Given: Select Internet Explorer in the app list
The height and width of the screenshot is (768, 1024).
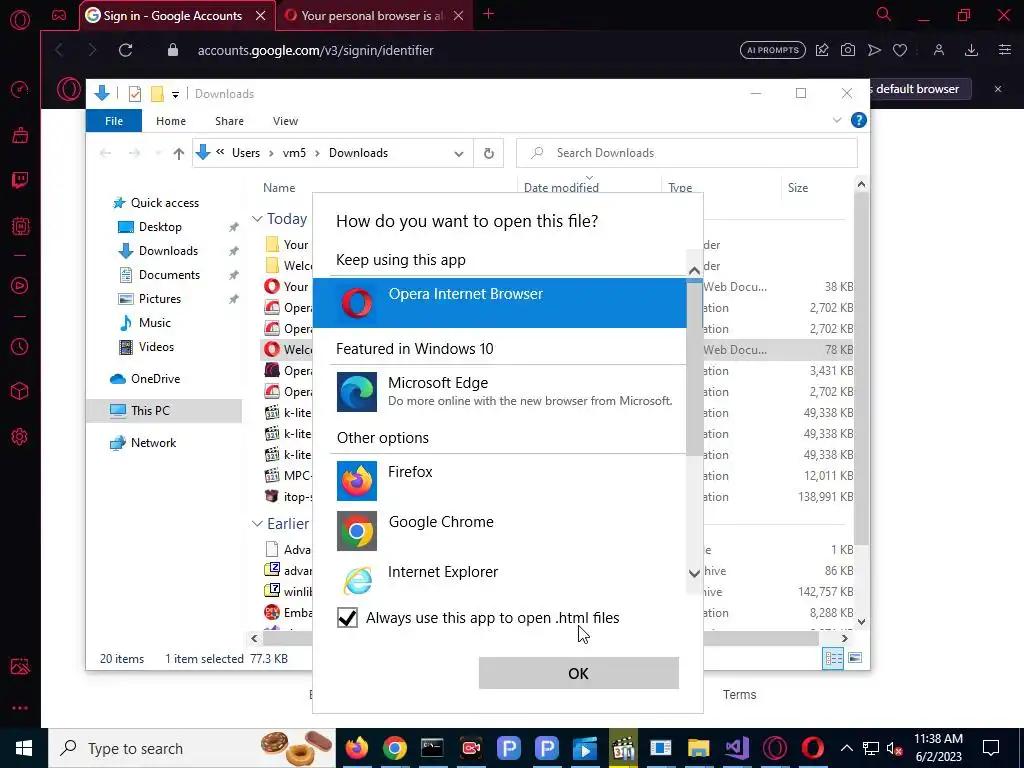Looking at the screenshot, I should pos(500,580).
